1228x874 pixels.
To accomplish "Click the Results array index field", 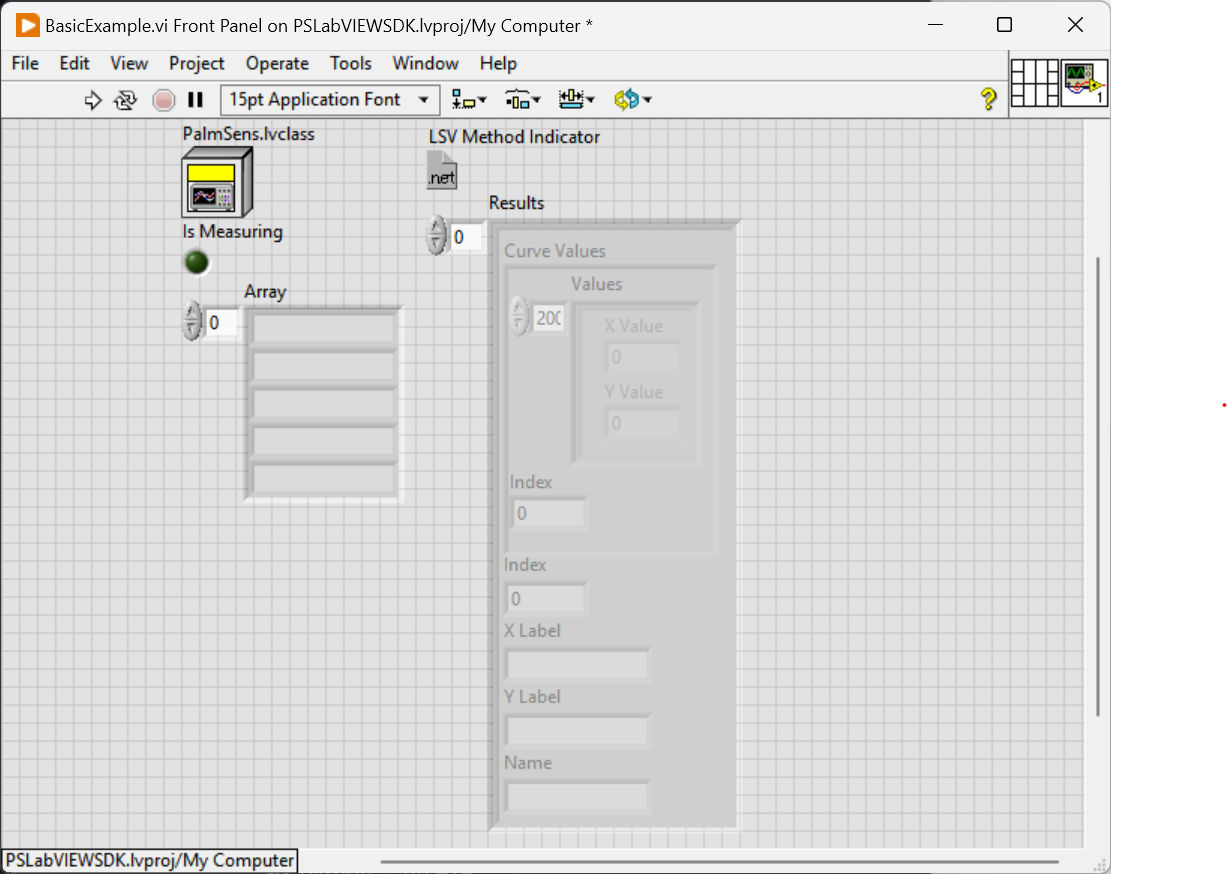I will [x=466, y=237].
